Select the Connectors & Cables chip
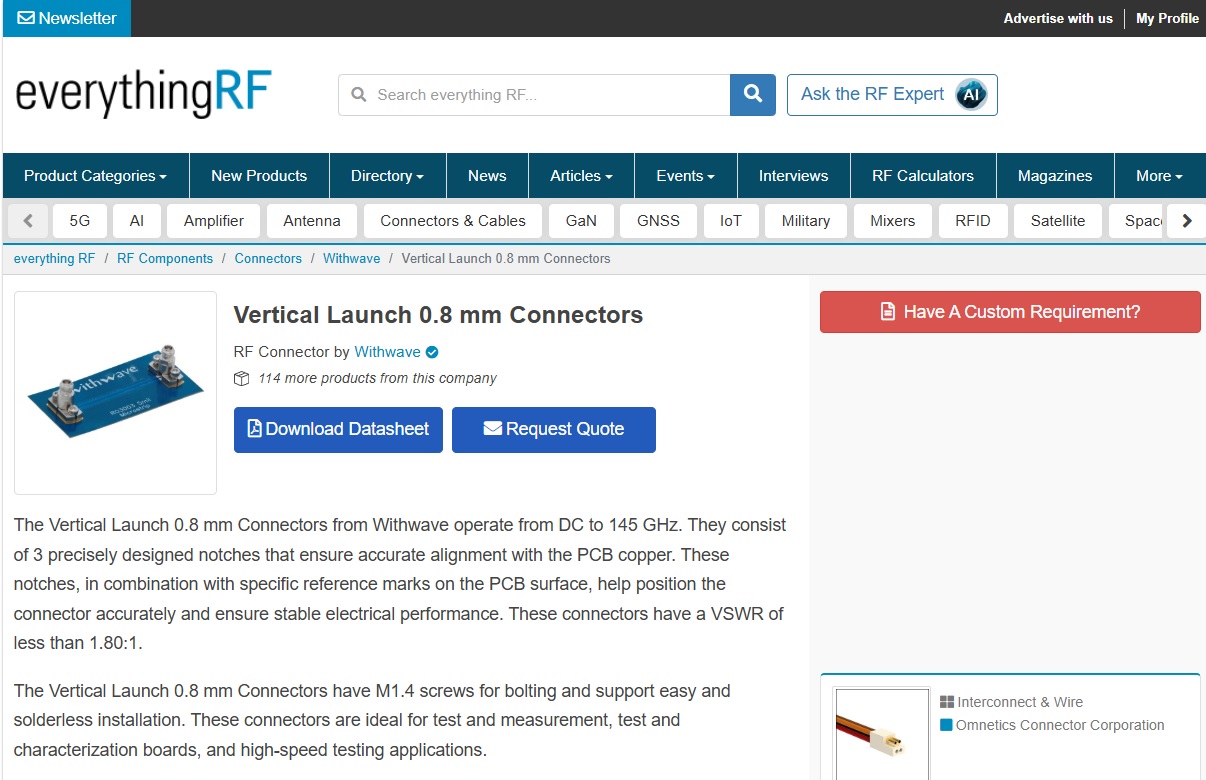The width and height of the screenshot is (1206, 780). coord(453,221)
